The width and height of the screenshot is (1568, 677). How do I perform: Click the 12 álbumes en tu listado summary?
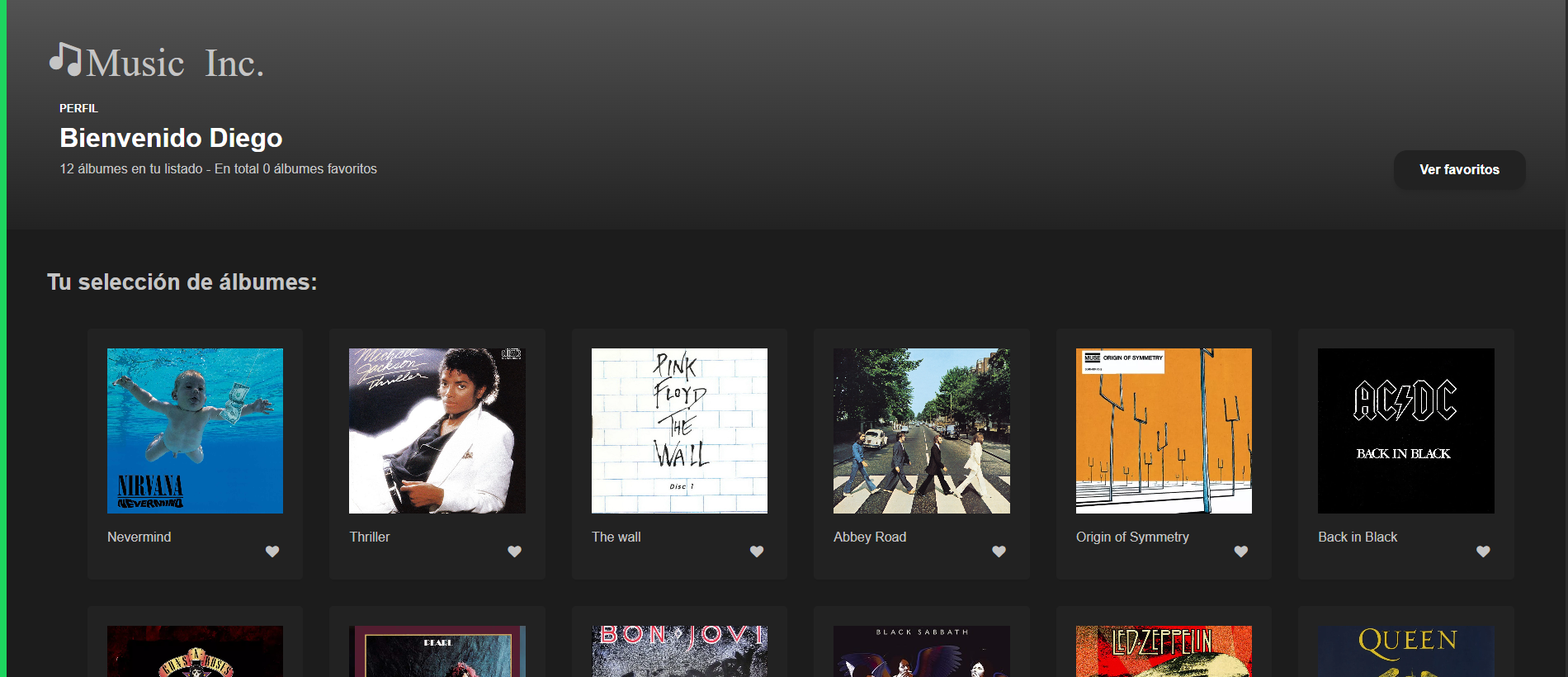coord(218,168)
